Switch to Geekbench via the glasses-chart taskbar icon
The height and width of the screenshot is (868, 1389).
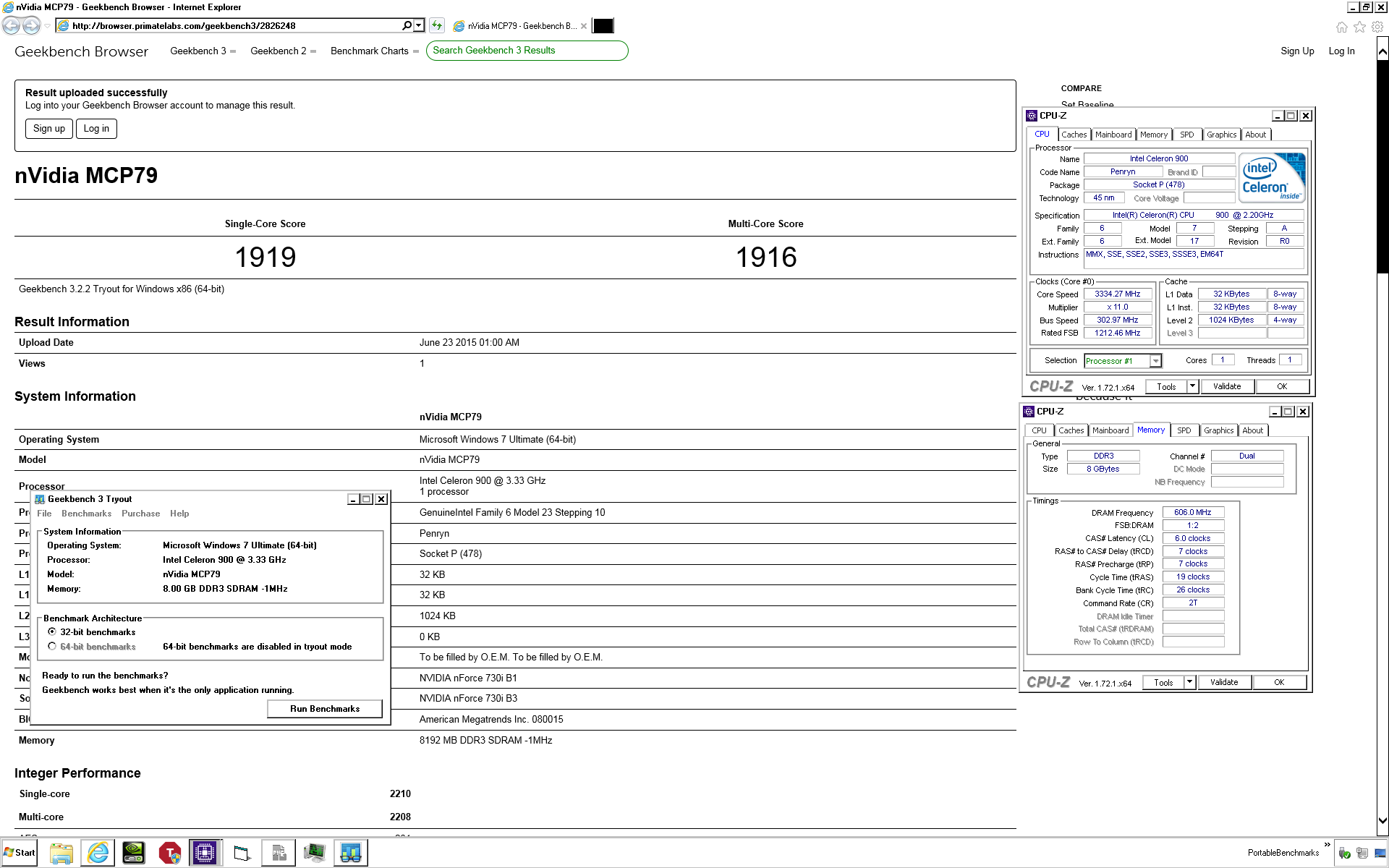351,853
